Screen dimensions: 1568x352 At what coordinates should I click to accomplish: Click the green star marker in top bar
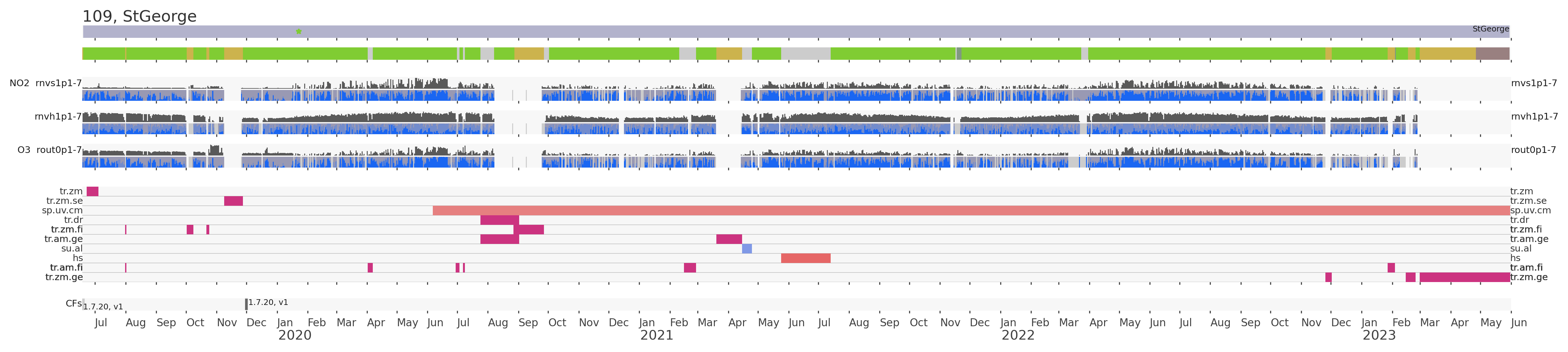point(298,32)
